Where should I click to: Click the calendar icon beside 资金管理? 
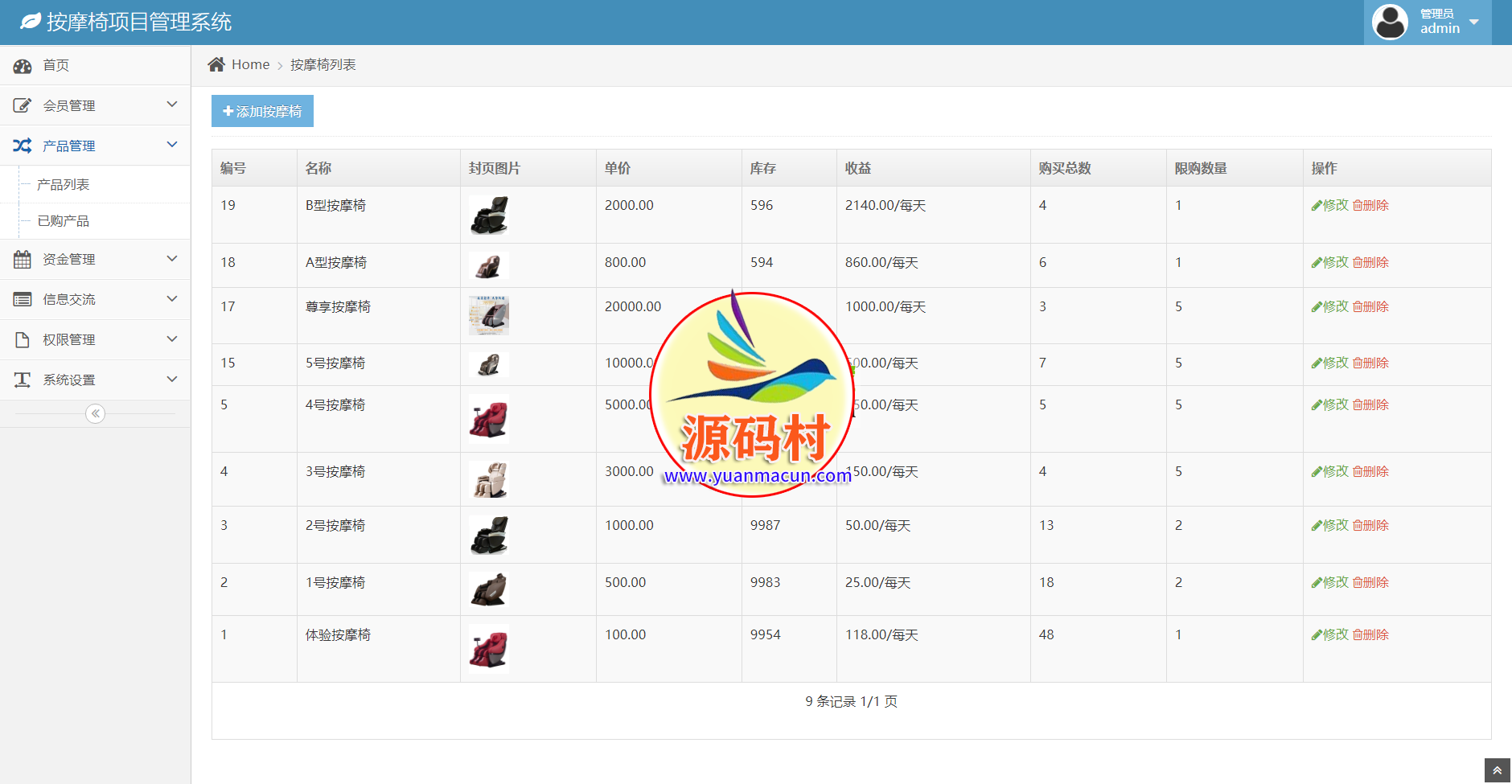23,259
